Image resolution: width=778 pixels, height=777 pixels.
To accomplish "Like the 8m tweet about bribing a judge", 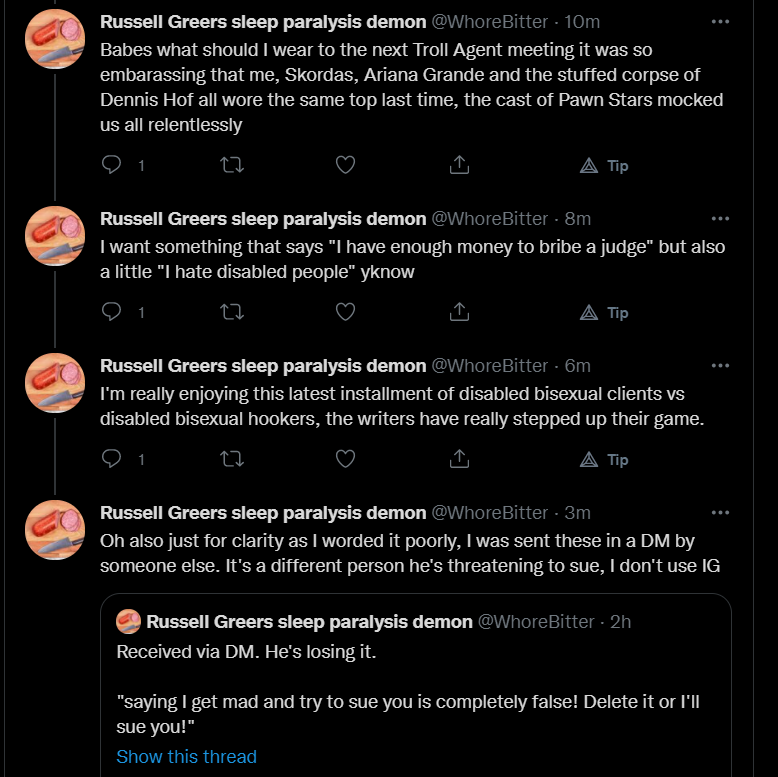I will 345,312.
